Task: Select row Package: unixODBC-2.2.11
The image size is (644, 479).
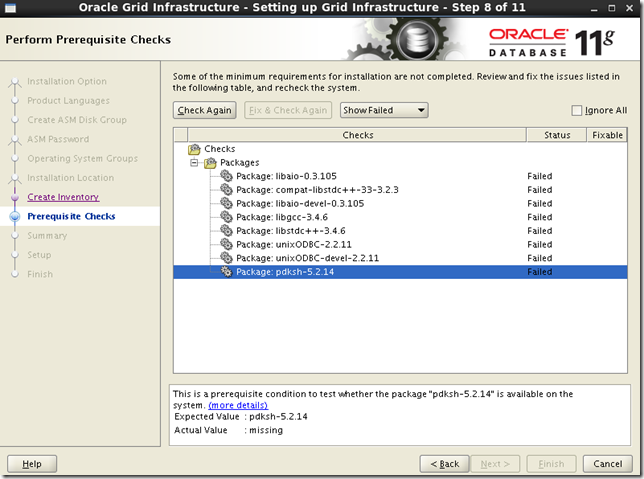Action: tap(400, 244)
